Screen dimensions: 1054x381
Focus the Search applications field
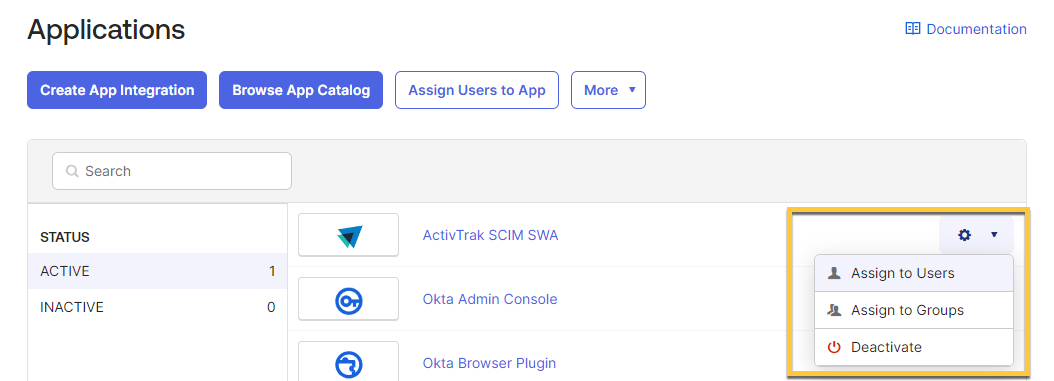click(x=172, y=171)
